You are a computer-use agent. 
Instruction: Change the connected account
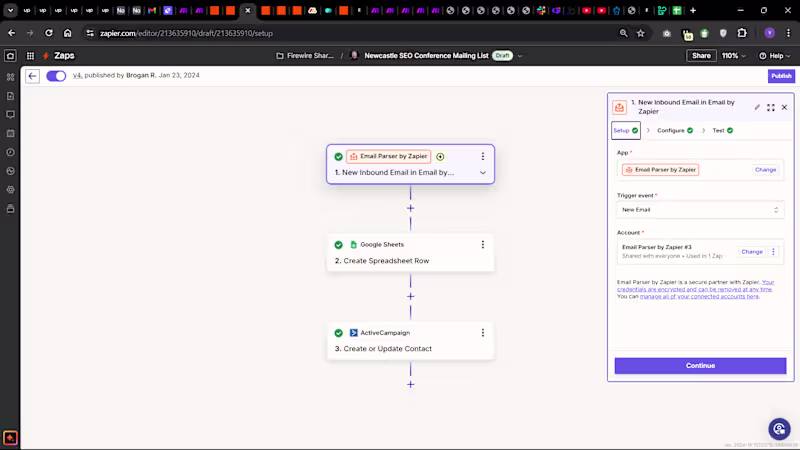[752, 252]
